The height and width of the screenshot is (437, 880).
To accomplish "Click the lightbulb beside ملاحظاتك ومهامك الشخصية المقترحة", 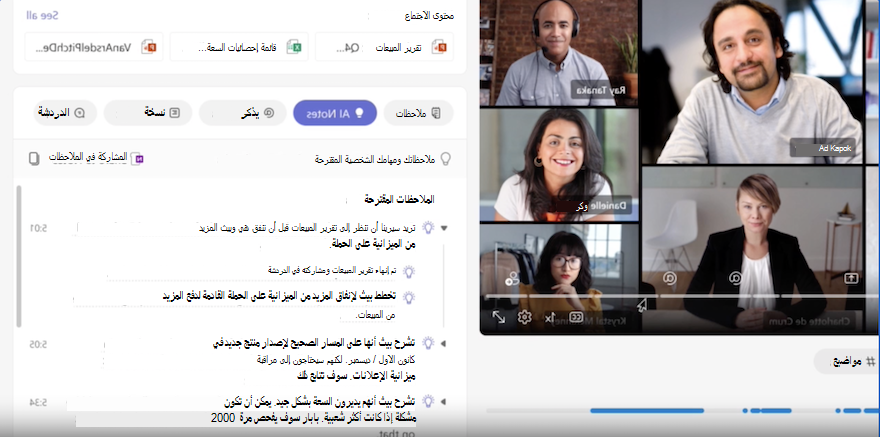I will 445,159.
